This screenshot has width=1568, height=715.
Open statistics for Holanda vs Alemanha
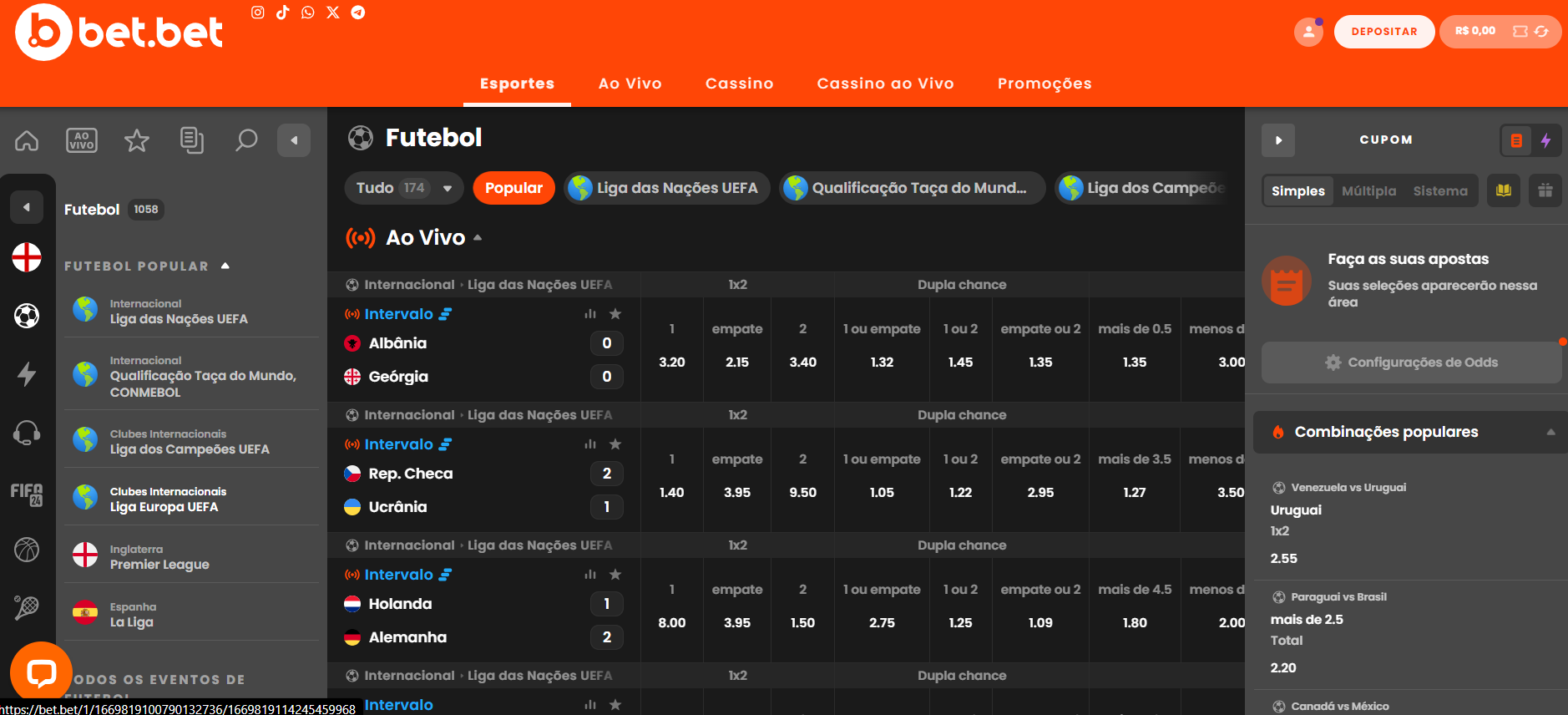click(x=590, y=575)
